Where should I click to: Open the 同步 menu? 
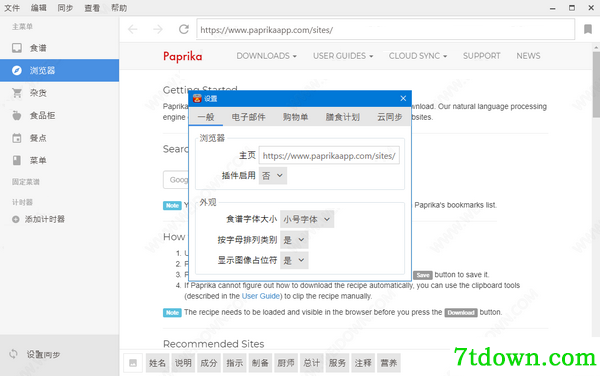click(x=65, y=8)
